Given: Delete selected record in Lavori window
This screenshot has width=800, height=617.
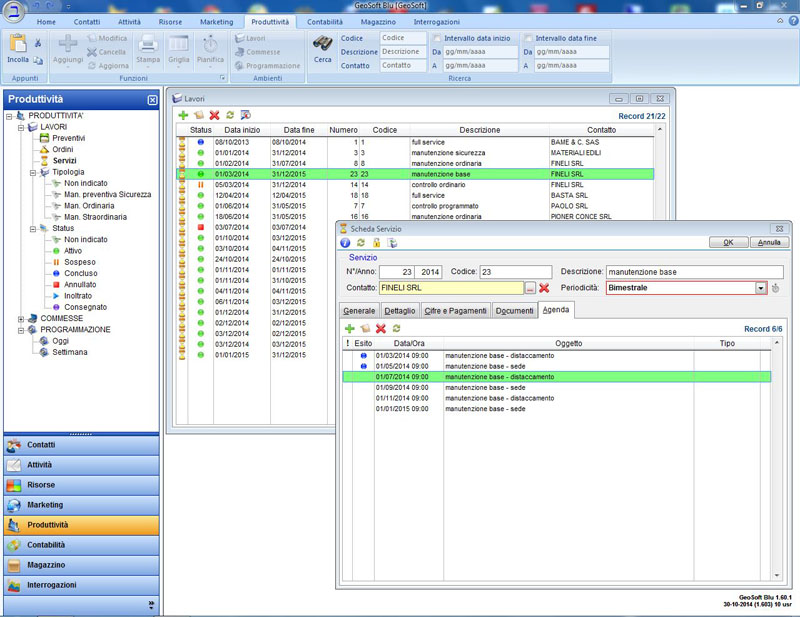Looking at the screenshot, I should pos(214,115).
